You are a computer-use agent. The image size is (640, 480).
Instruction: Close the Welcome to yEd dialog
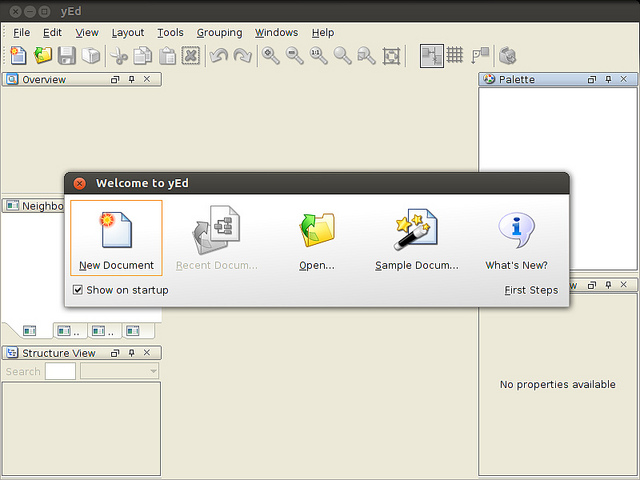80,184
